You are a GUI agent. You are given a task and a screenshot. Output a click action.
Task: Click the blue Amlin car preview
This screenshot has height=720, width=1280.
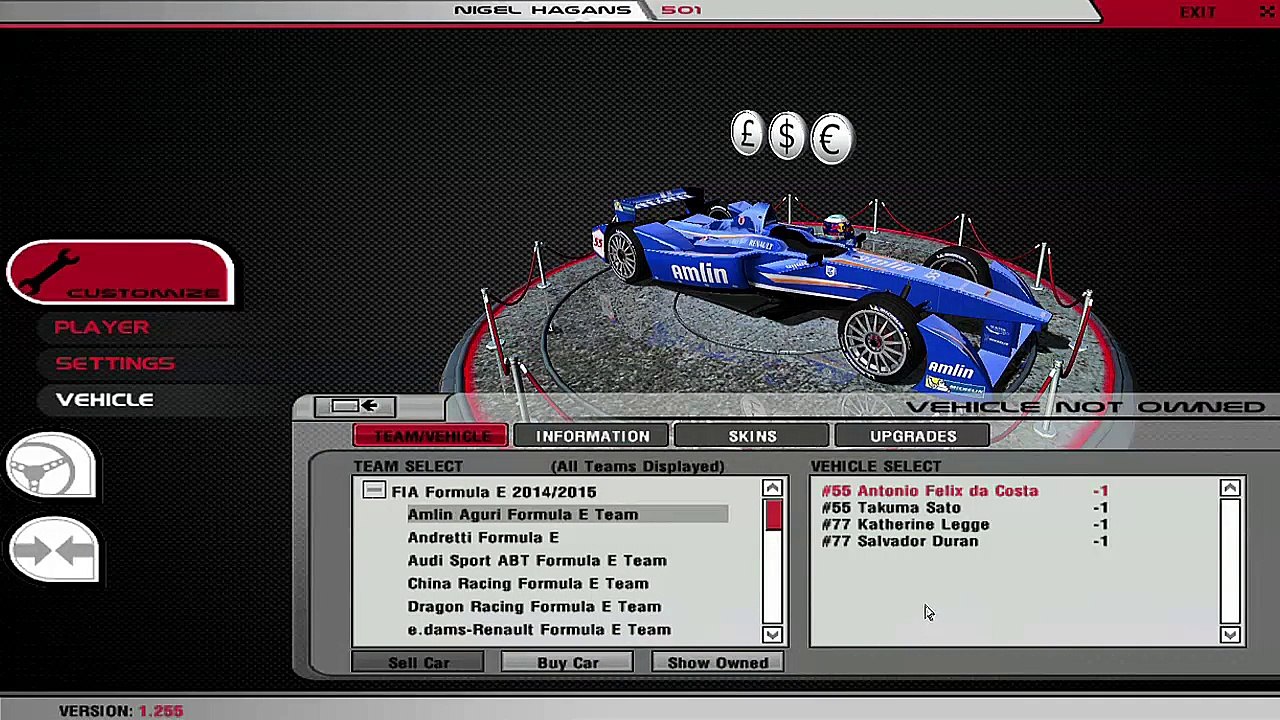point(820,290)
